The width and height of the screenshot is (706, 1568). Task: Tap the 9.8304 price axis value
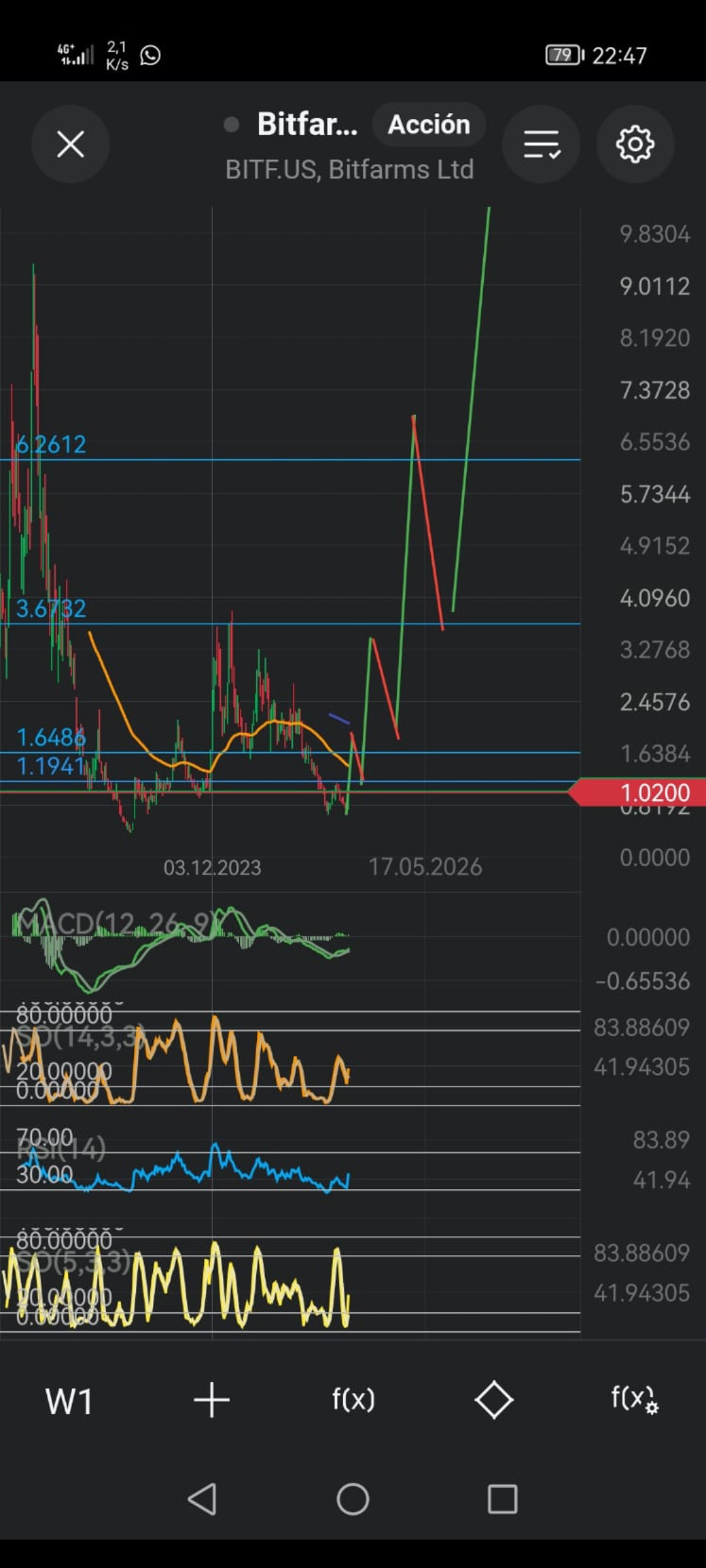654,234
